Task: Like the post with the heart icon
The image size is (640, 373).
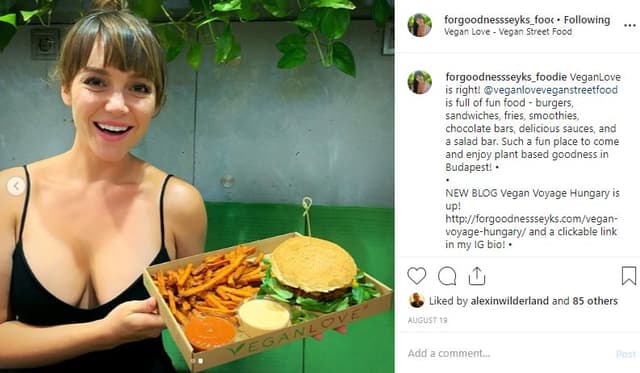Action: click(x=416, y=276)
